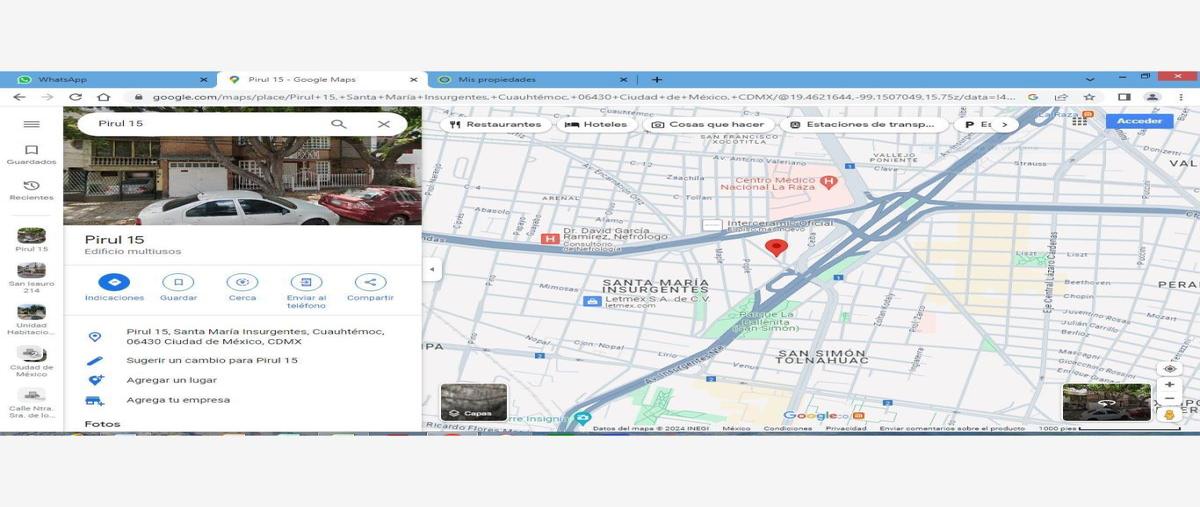Toggle the browser side panel icon
The image size is (1200, 507).
point(1124,97)
